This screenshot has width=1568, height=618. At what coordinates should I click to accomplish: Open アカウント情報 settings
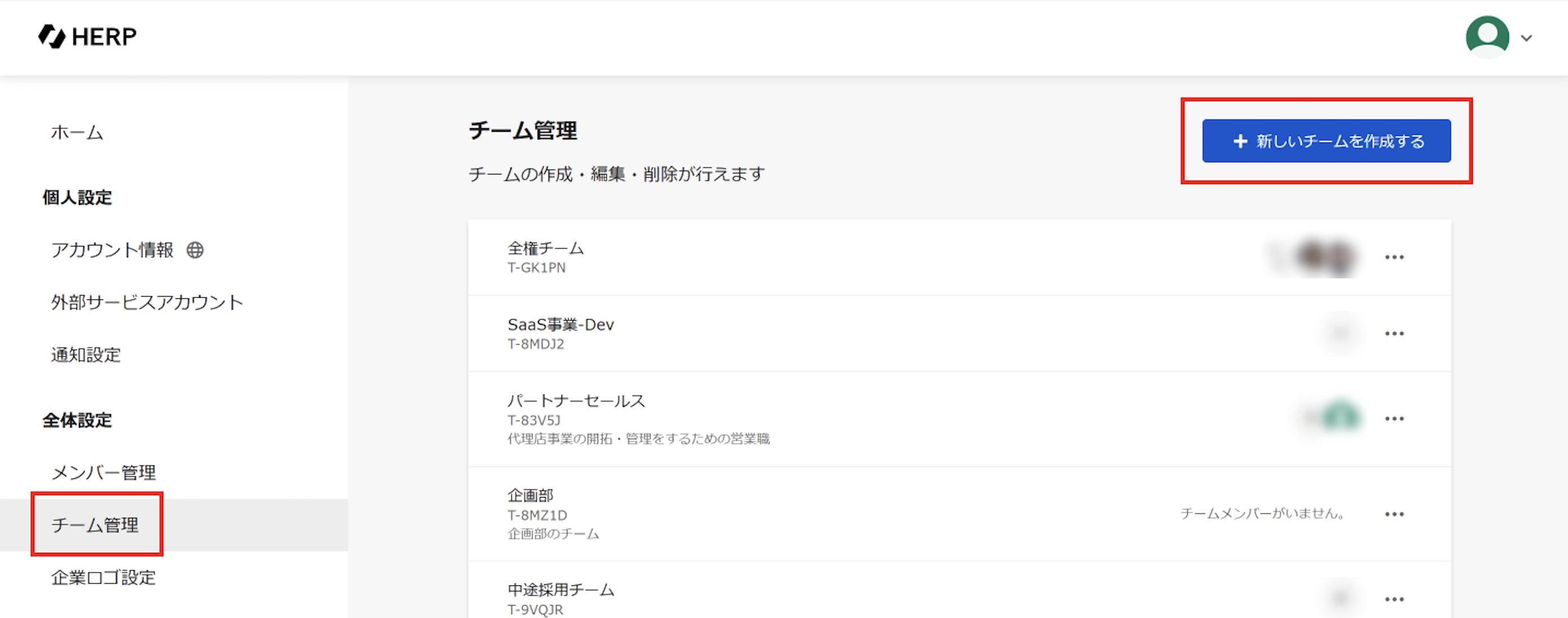[x=113, y=250]
